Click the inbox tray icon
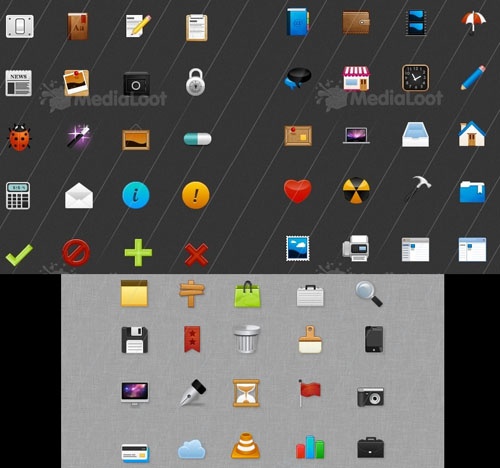The image size is (500, 468). click(x=415, y=134)
